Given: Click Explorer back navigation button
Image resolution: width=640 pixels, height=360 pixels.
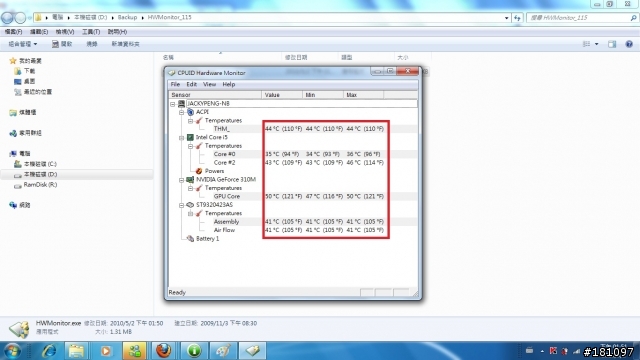Looking at the screenshot, I should (7, 18).
